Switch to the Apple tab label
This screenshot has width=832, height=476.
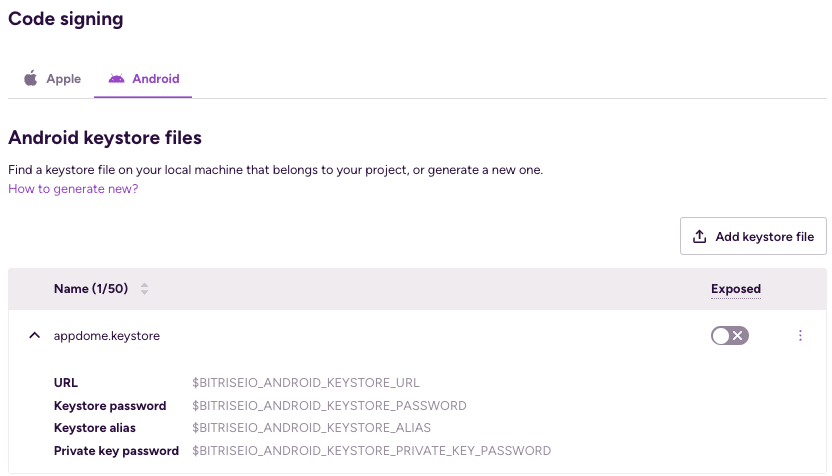63,78
